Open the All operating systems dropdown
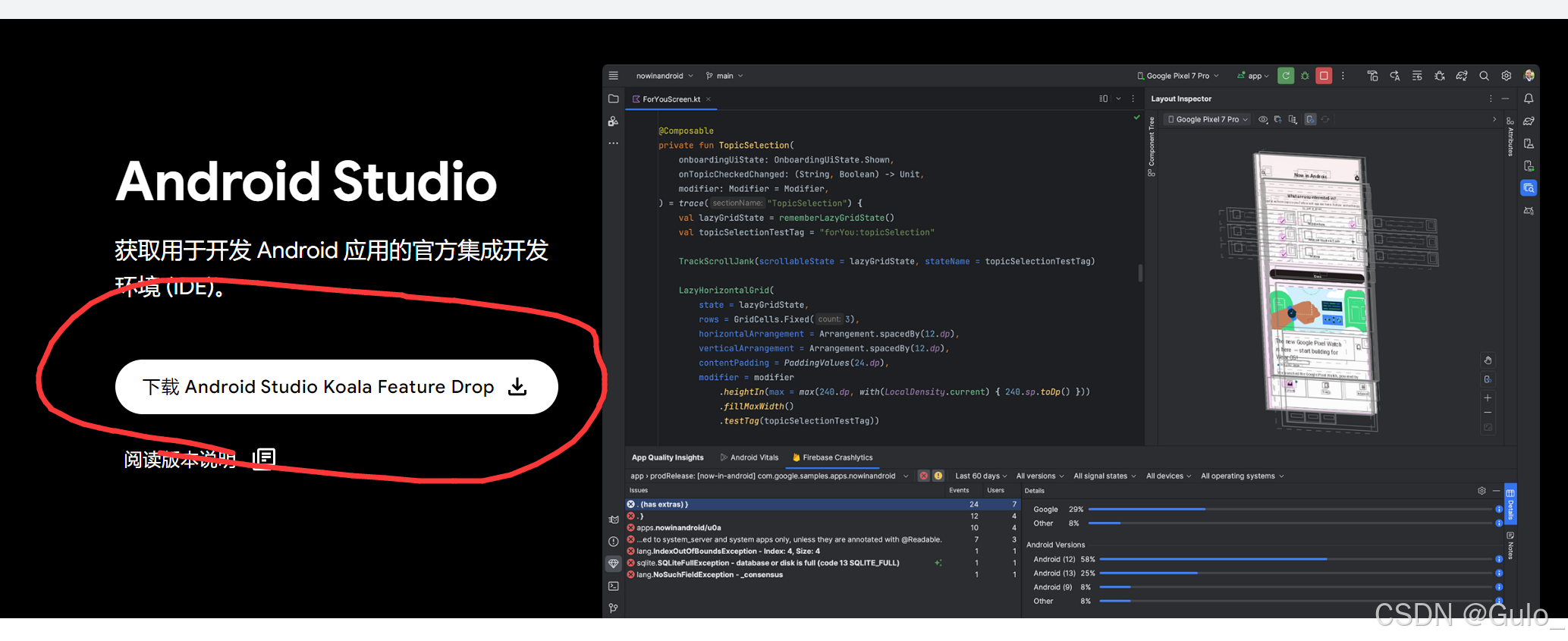 (x=1242, y=476)
